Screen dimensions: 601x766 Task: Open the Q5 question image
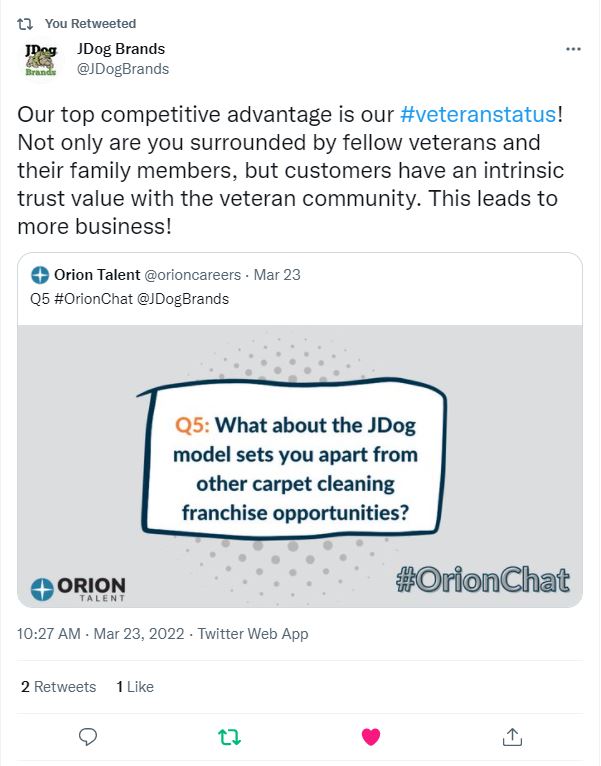pos(300,466)
